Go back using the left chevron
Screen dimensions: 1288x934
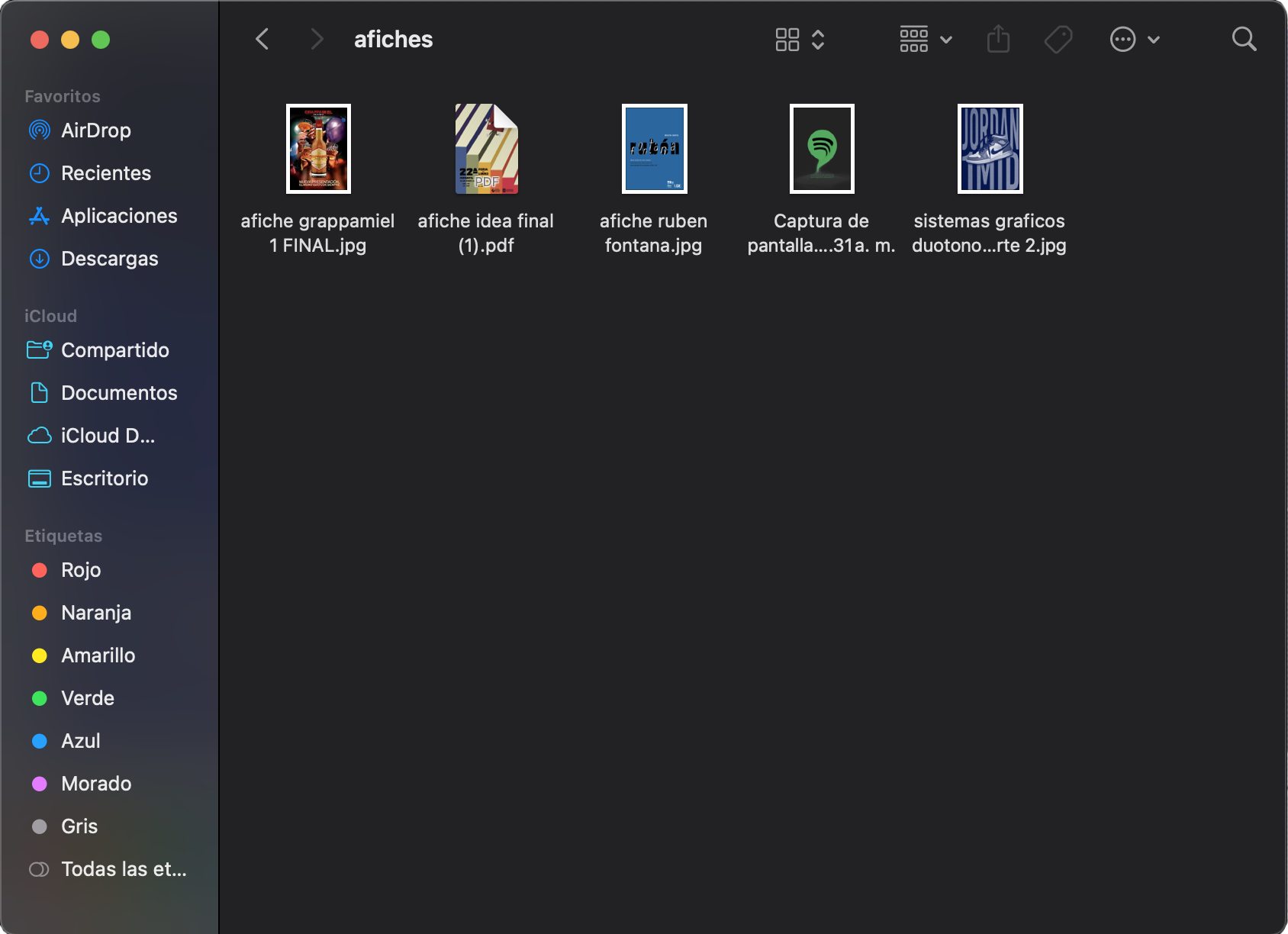[262, 39]
